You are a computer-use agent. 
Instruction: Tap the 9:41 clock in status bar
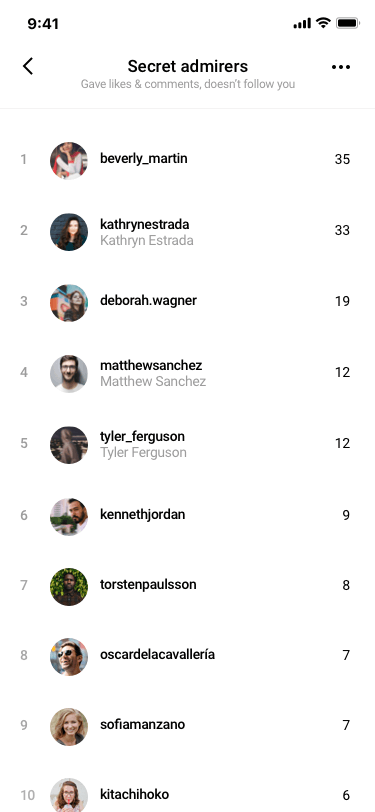[x=43, y=23]
